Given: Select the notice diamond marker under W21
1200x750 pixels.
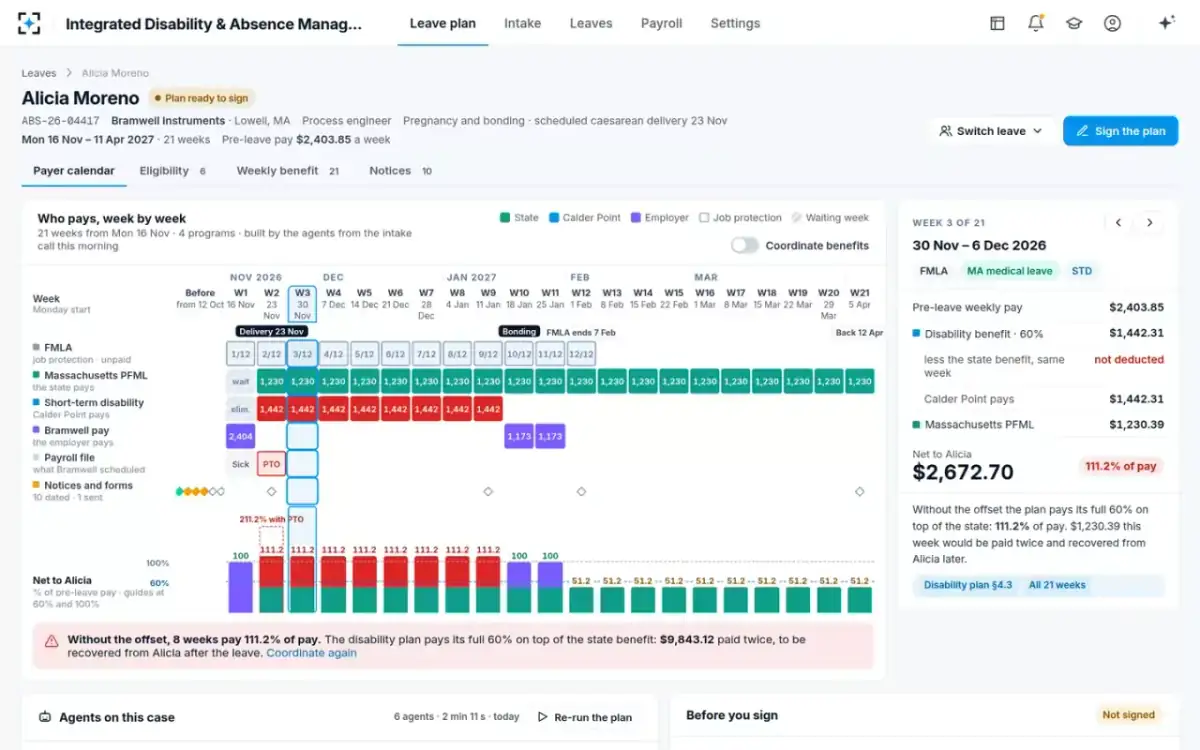Looking at the screenshot, I should click(859, 491).
